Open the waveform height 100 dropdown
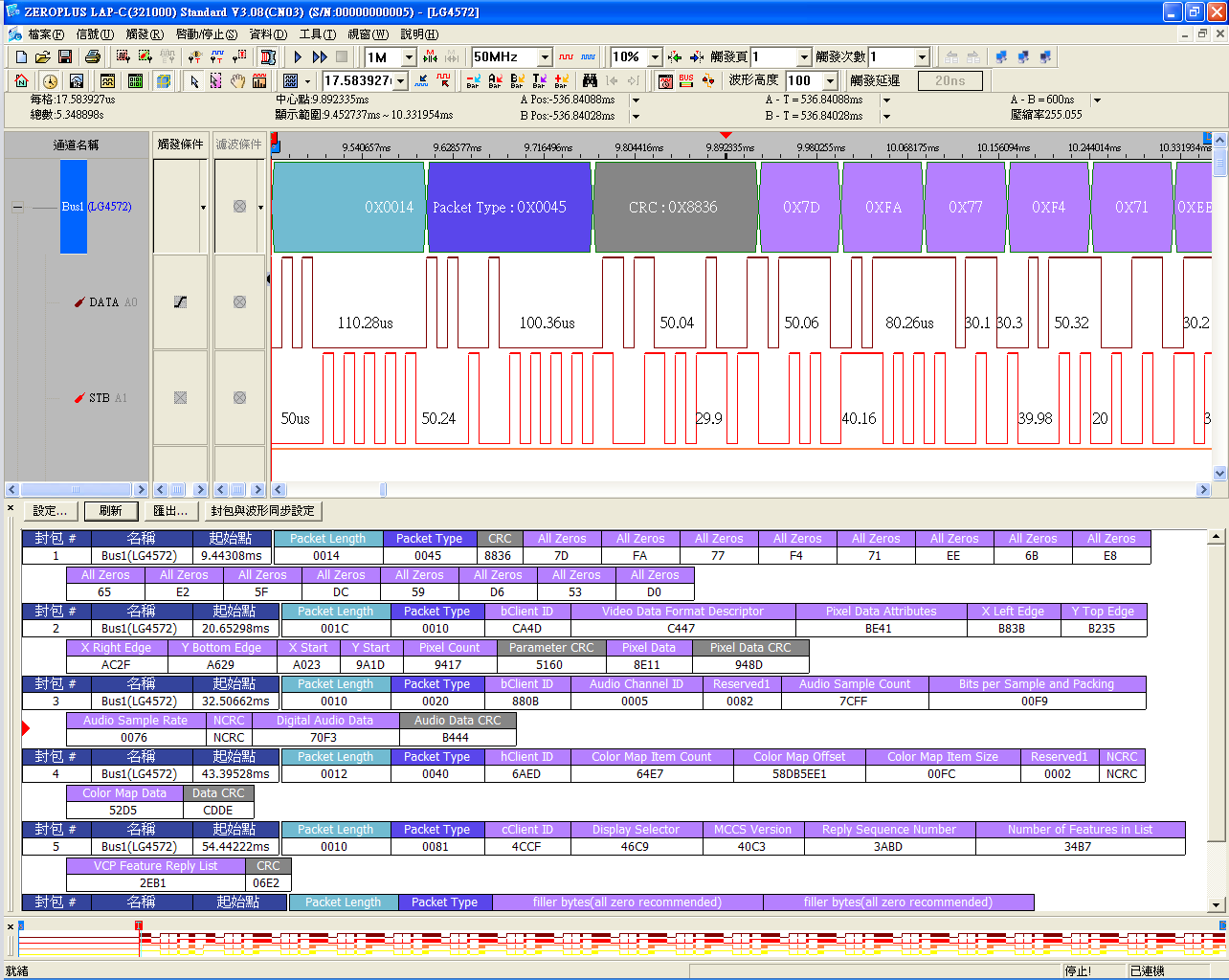The height and width of the screenshot is (980, 1229). click(830, 81)
